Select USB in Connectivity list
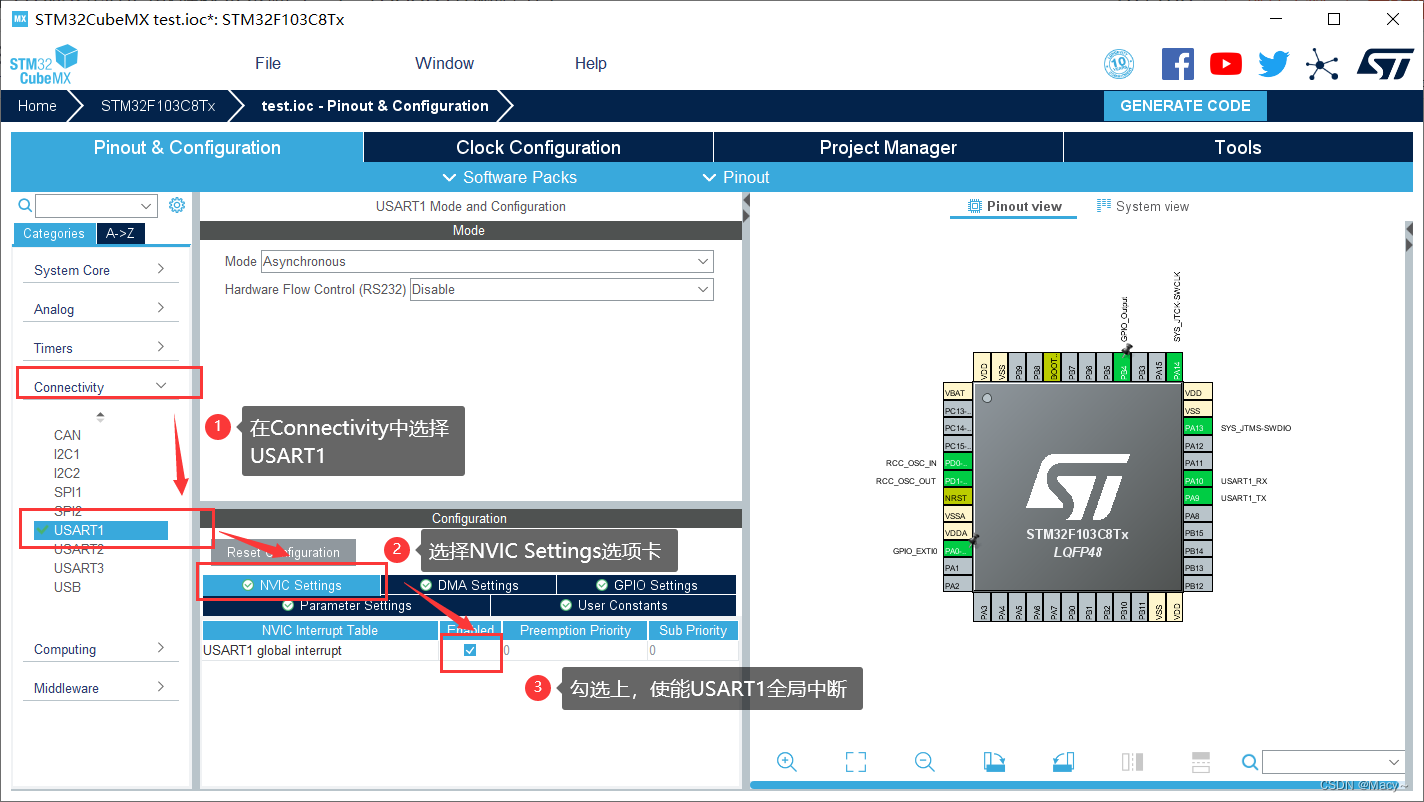The width and height of the screenshot is (1424, 802). click(x=67, y=587)
